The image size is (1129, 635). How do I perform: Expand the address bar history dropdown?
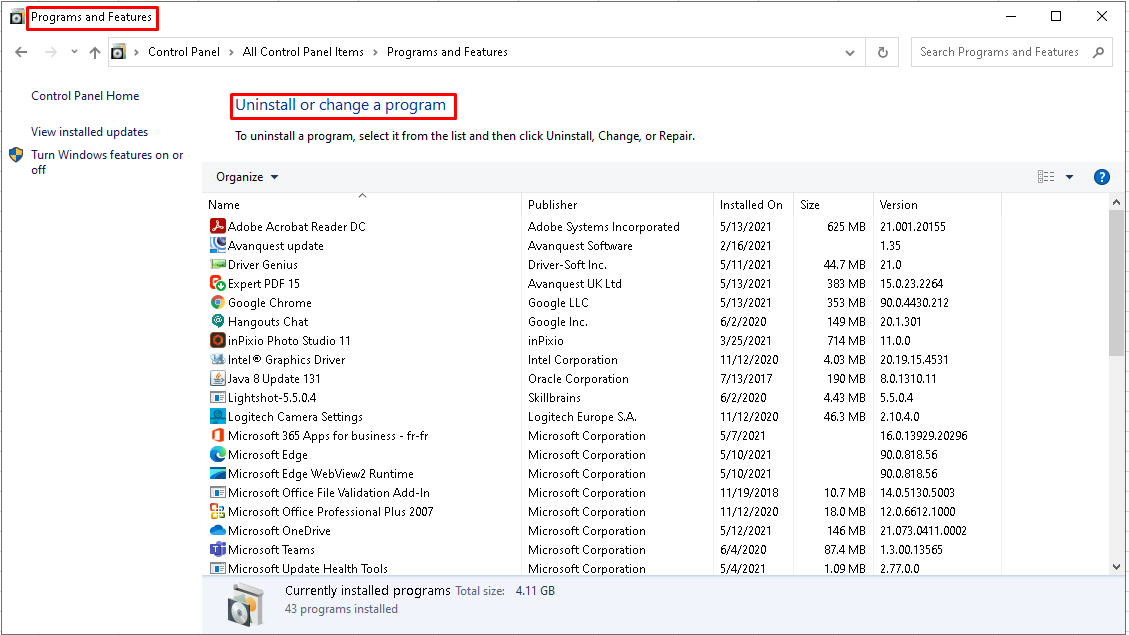[850, 53]
